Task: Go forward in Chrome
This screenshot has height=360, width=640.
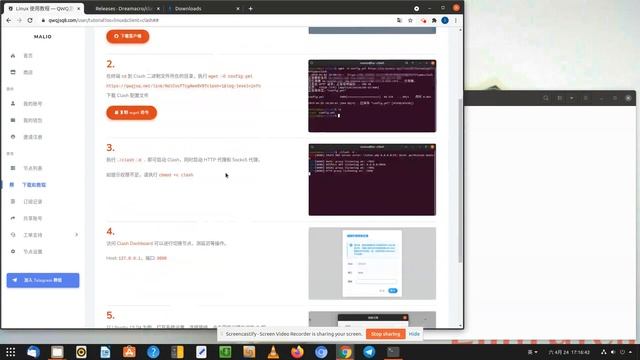Action: 19,20
